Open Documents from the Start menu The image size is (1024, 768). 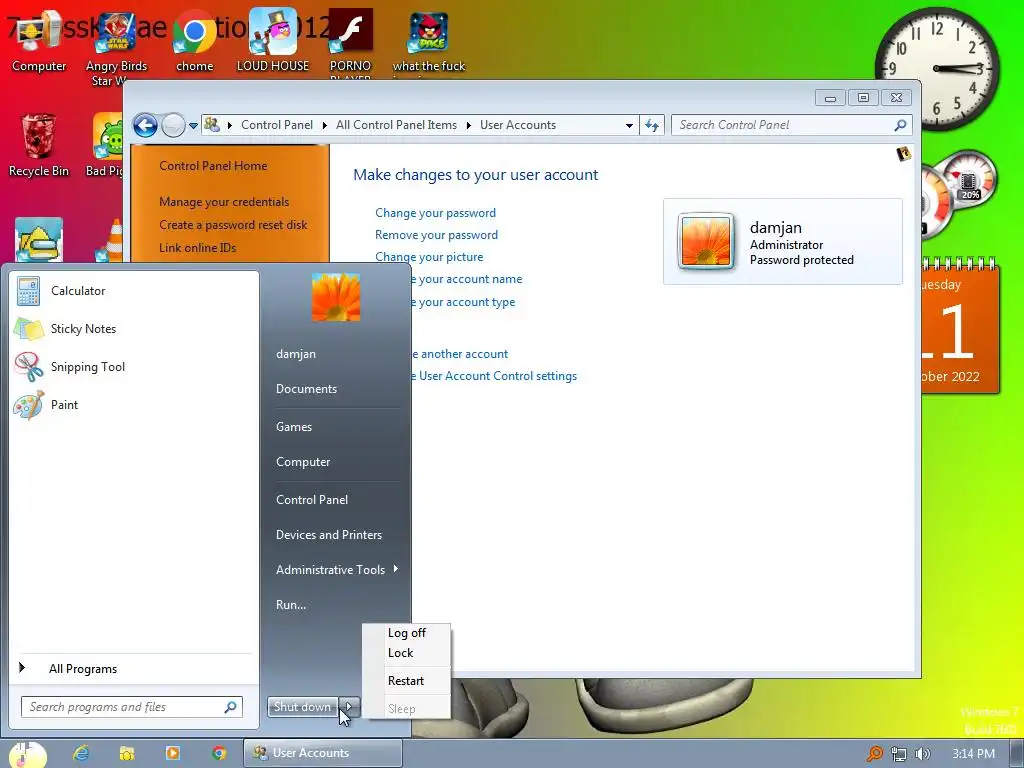tap(306, 389)
